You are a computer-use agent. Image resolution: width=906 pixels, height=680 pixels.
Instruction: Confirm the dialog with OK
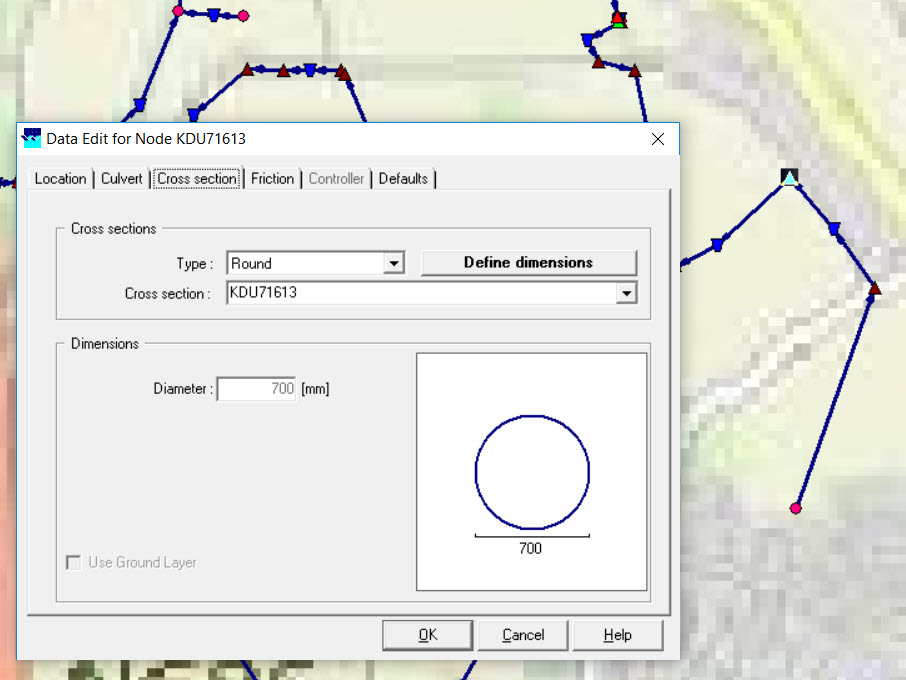427,635
